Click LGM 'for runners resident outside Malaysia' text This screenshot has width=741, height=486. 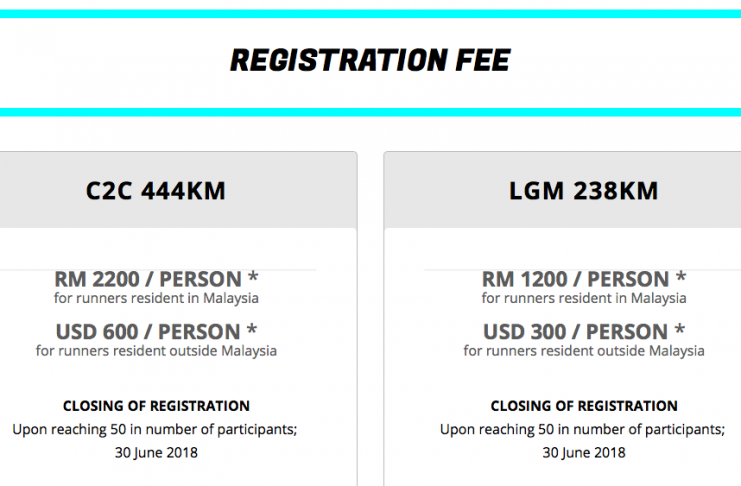pyautogui.click(x=584, y=351)
